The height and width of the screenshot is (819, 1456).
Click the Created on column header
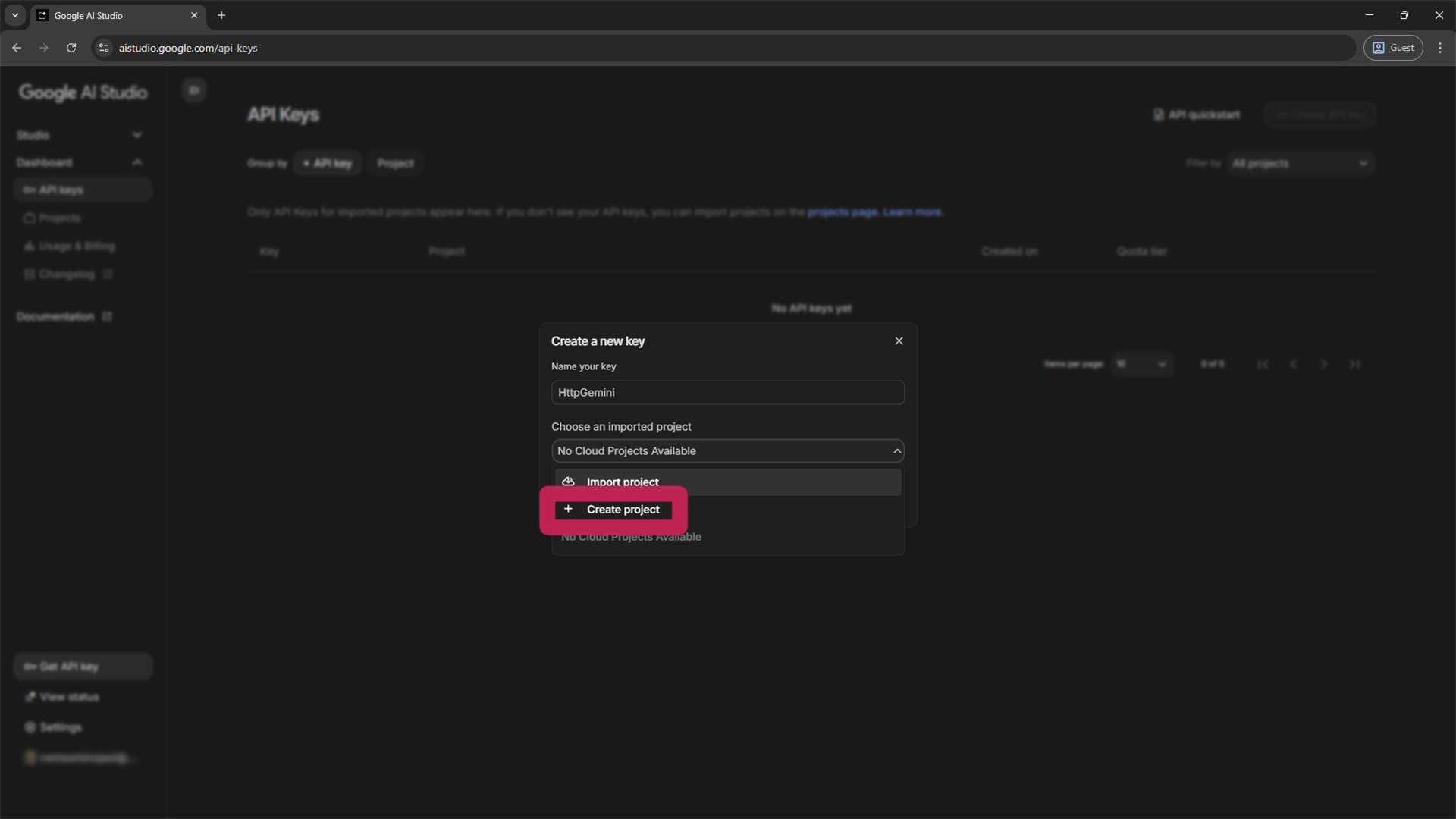(x=1009, y=251)
